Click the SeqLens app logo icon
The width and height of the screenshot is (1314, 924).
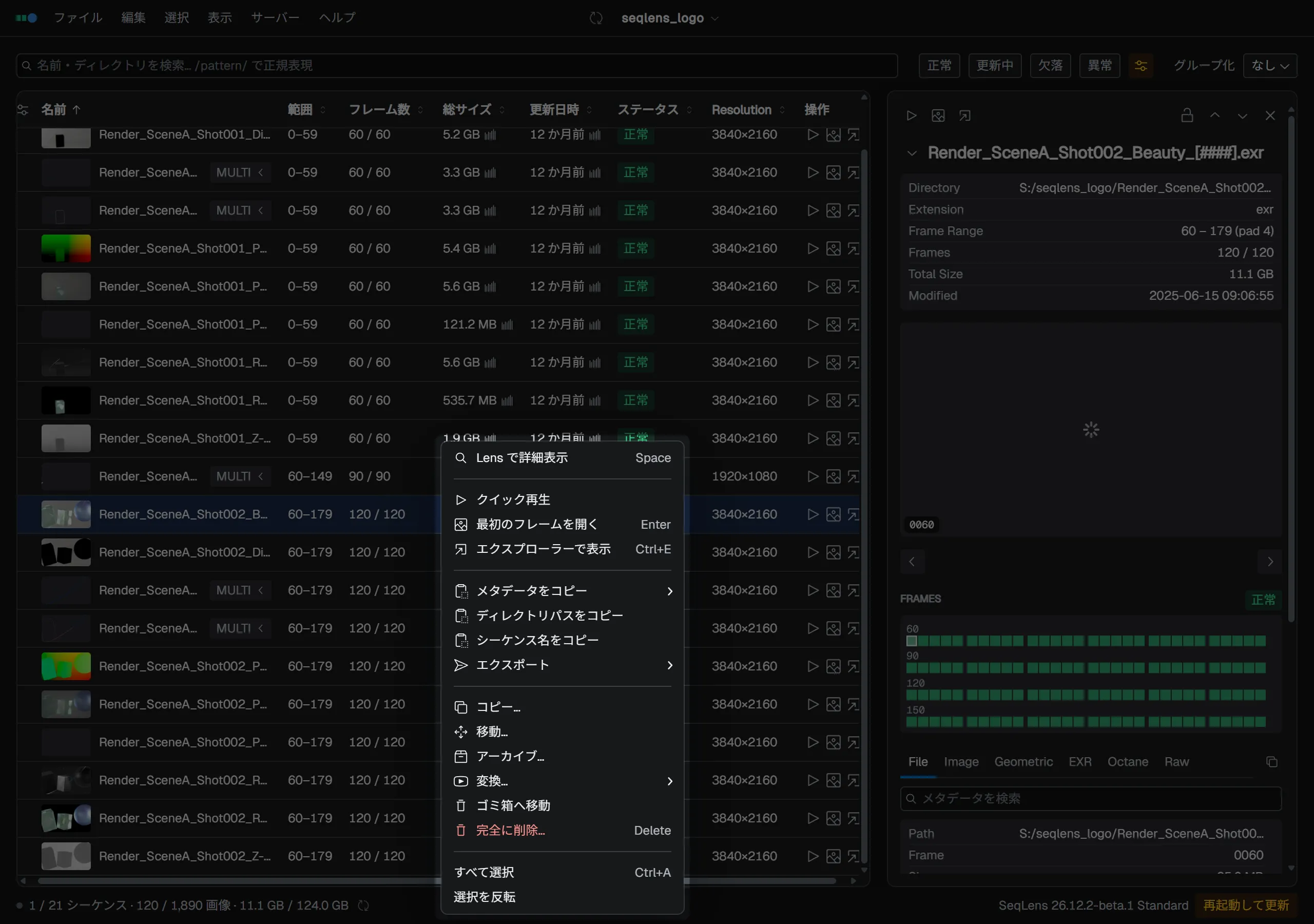pos(26,18)
